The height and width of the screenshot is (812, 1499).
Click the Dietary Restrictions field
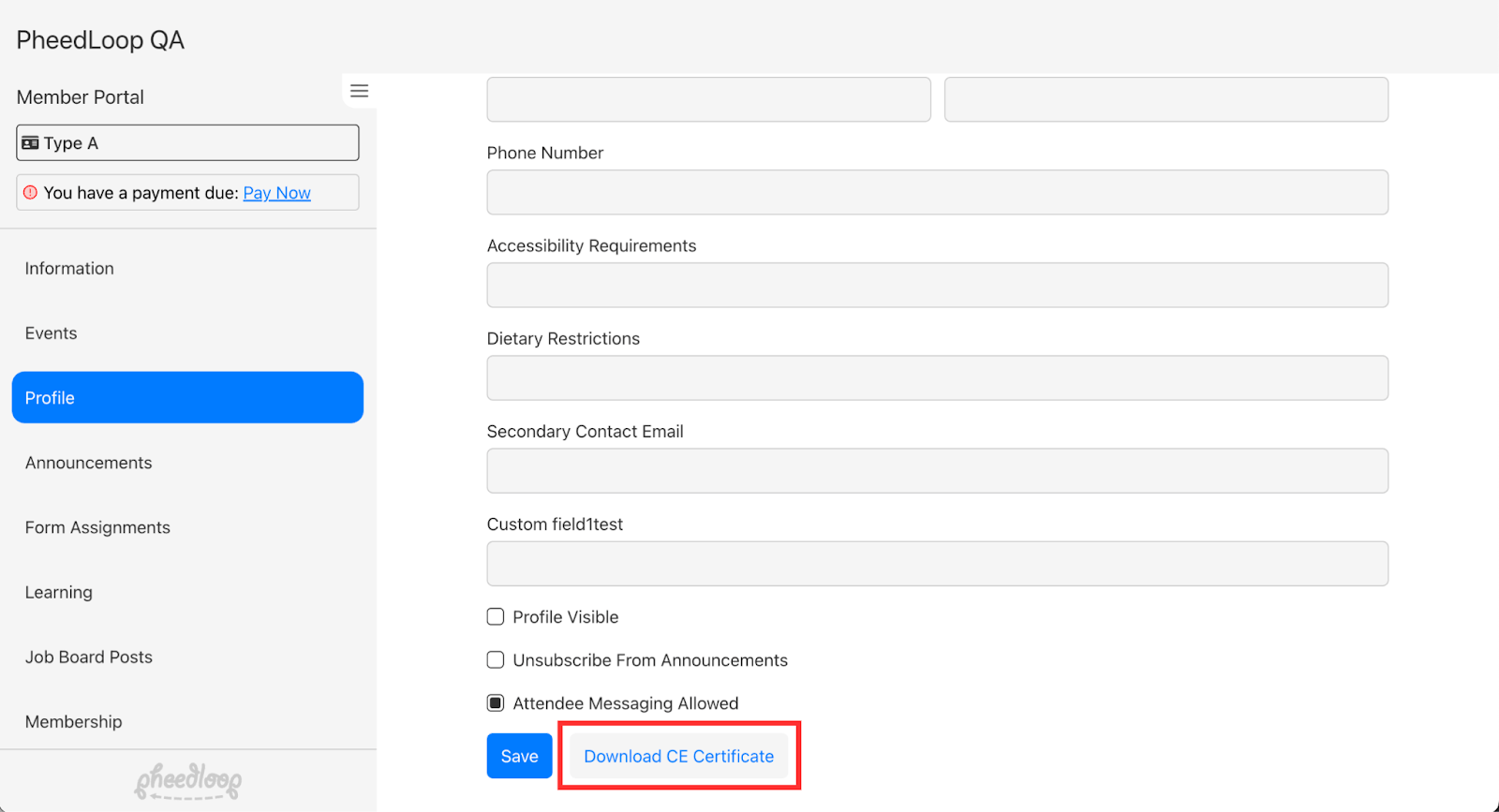938,377
